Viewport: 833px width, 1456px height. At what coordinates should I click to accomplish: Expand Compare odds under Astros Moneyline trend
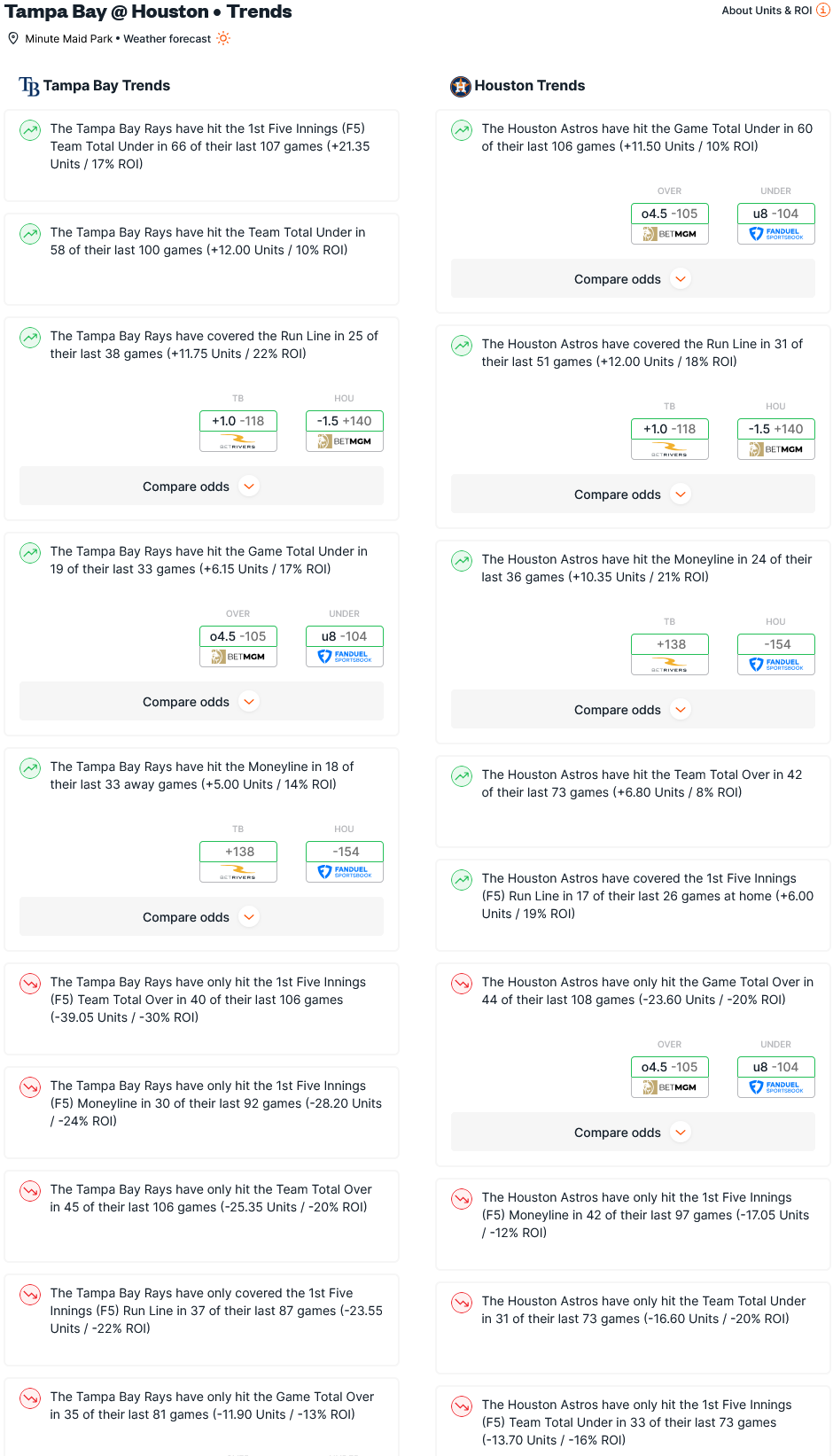tap(633, 710)
